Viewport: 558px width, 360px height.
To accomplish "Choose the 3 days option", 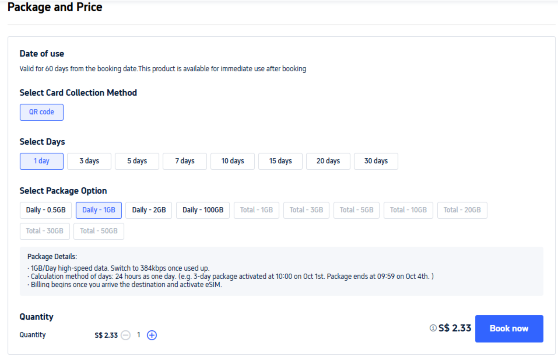I will tap(89, 161).
